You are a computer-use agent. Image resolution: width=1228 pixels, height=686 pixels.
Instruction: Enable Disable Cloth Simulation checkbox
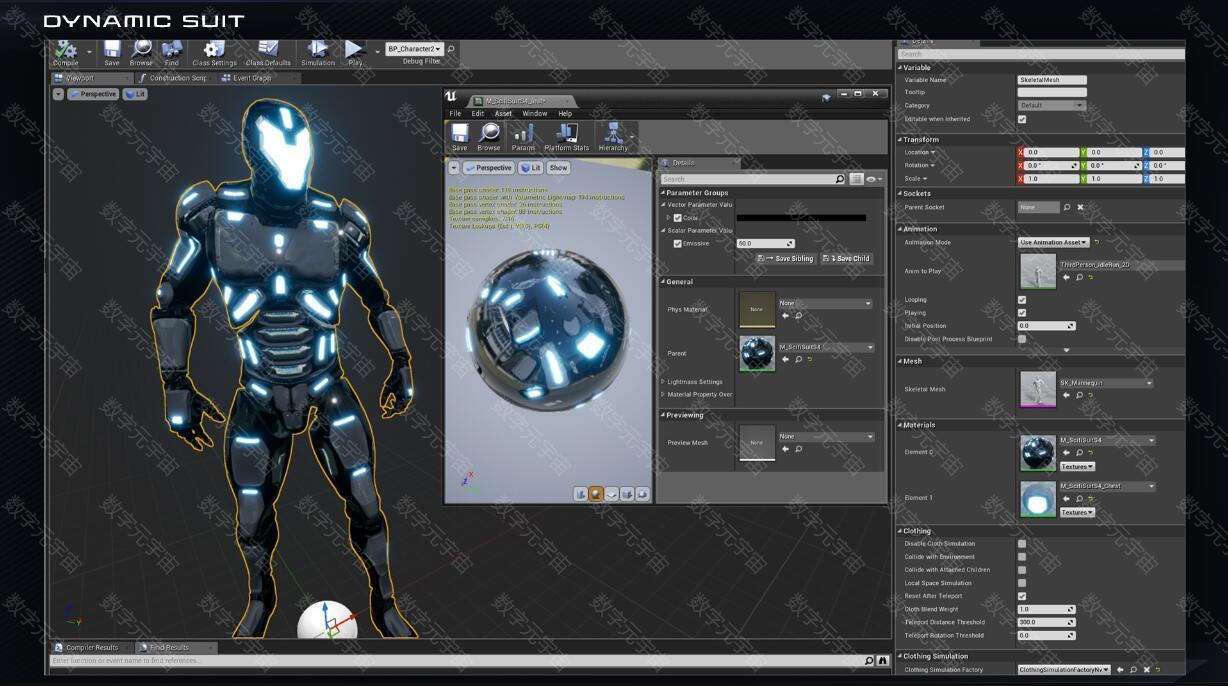point(1022,544)
